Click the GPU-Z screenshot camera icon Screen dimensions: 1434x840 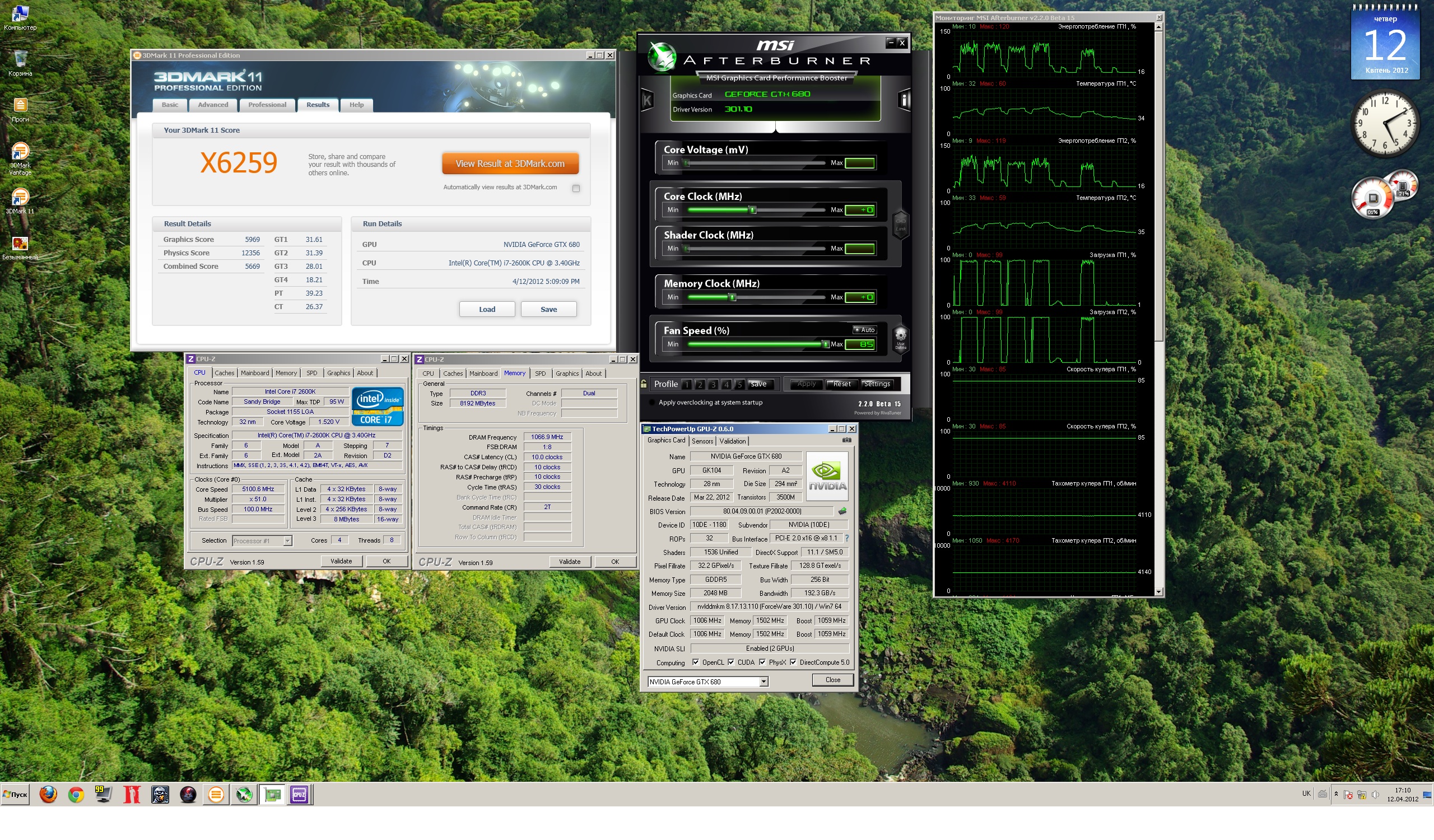click(847, 440)
